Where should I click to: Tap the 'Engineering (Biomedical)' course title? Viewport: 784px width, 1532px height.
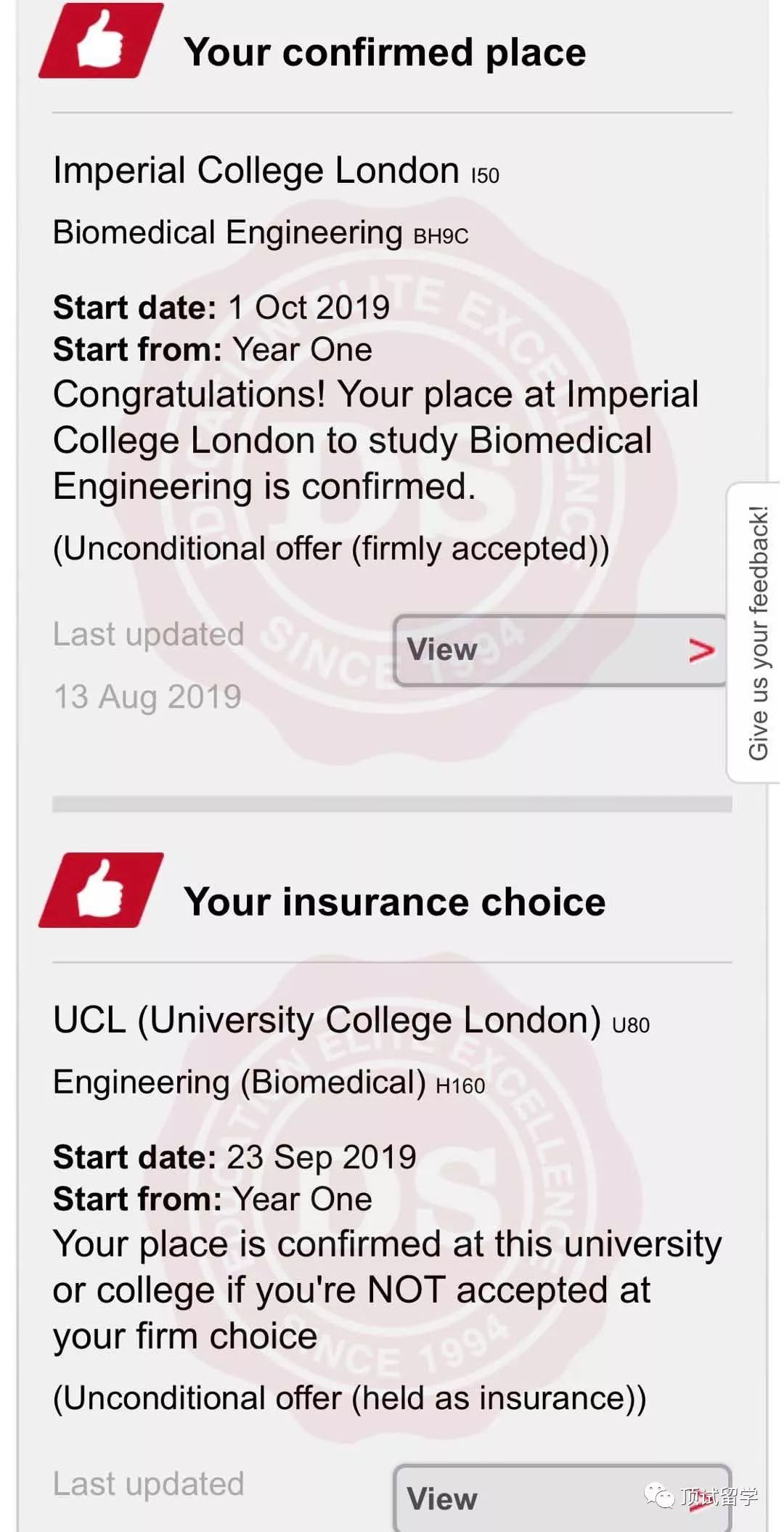pos(240,1083)
